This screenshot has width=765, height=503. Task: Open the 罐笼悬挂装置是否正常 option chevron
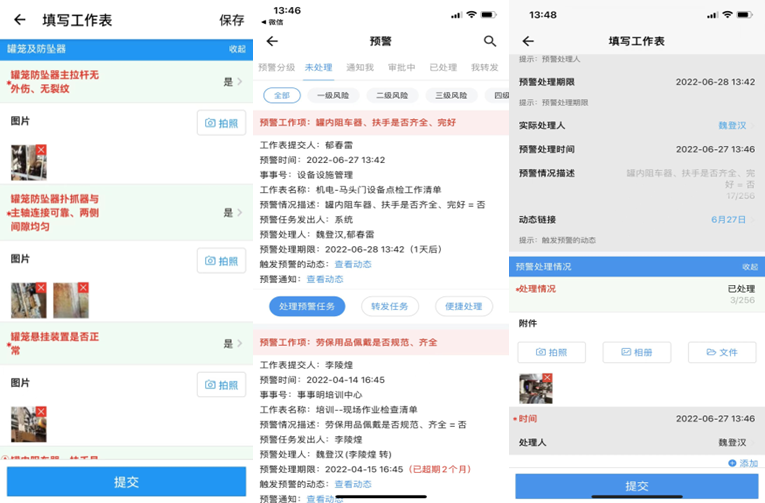pyautogui.click(x=238, y=344)
